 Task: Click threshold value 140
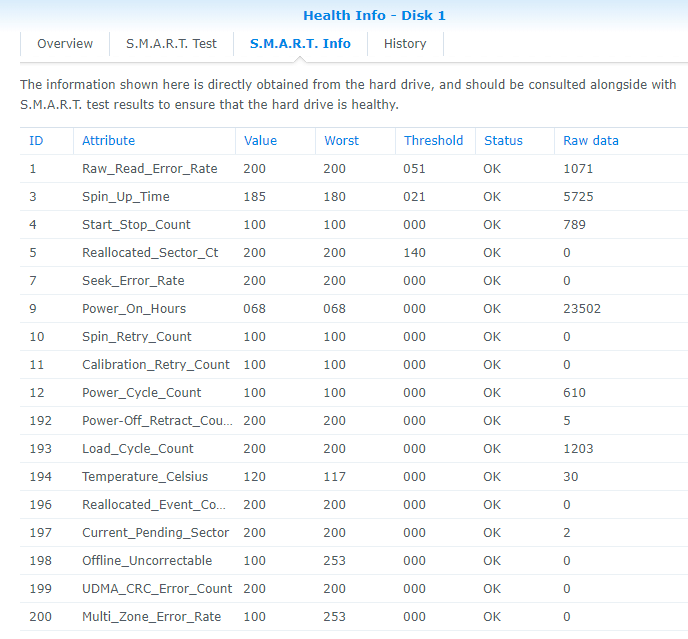pyautogui.click(x=414, y=253)
